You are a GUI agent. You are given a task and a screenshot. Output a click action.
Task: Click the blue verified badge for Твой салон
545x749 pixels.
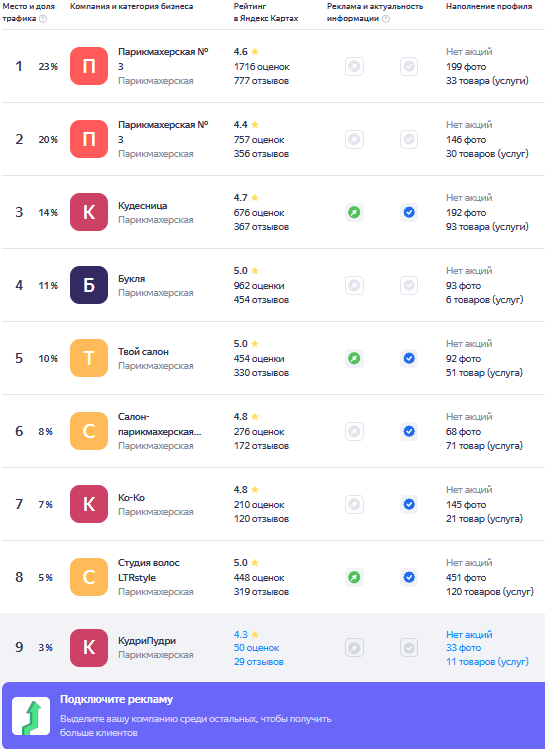pyautogui.click(x=409, y=358)
